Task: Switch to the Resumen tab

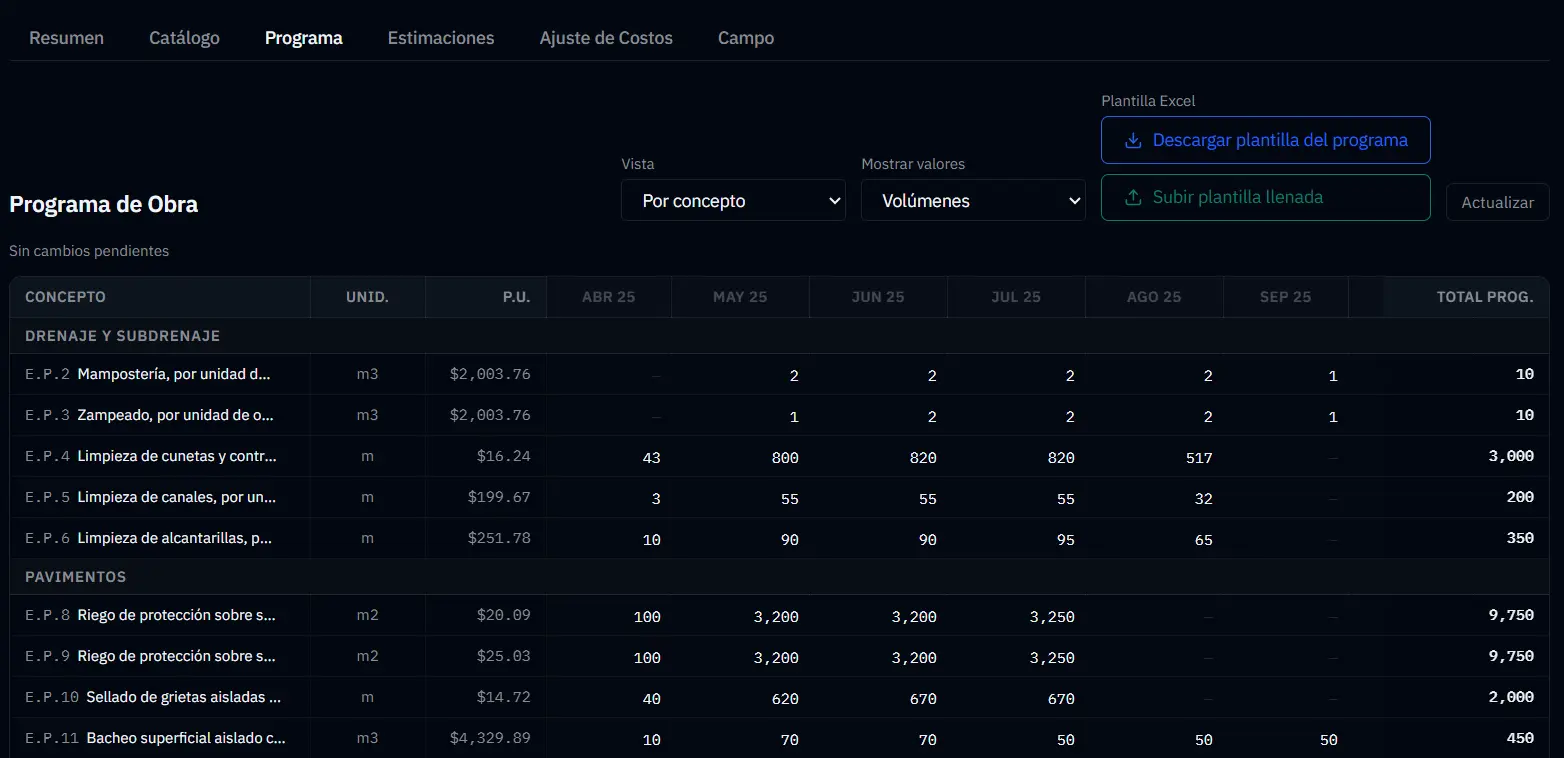Action: pyautogui.click(x=66, y=38)
